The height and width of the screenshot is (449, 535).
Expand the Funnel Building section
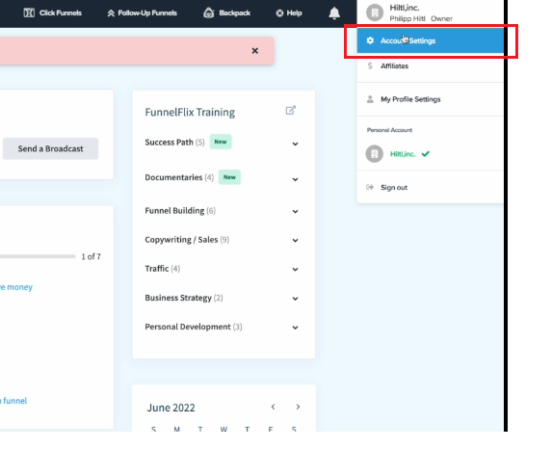295,212
